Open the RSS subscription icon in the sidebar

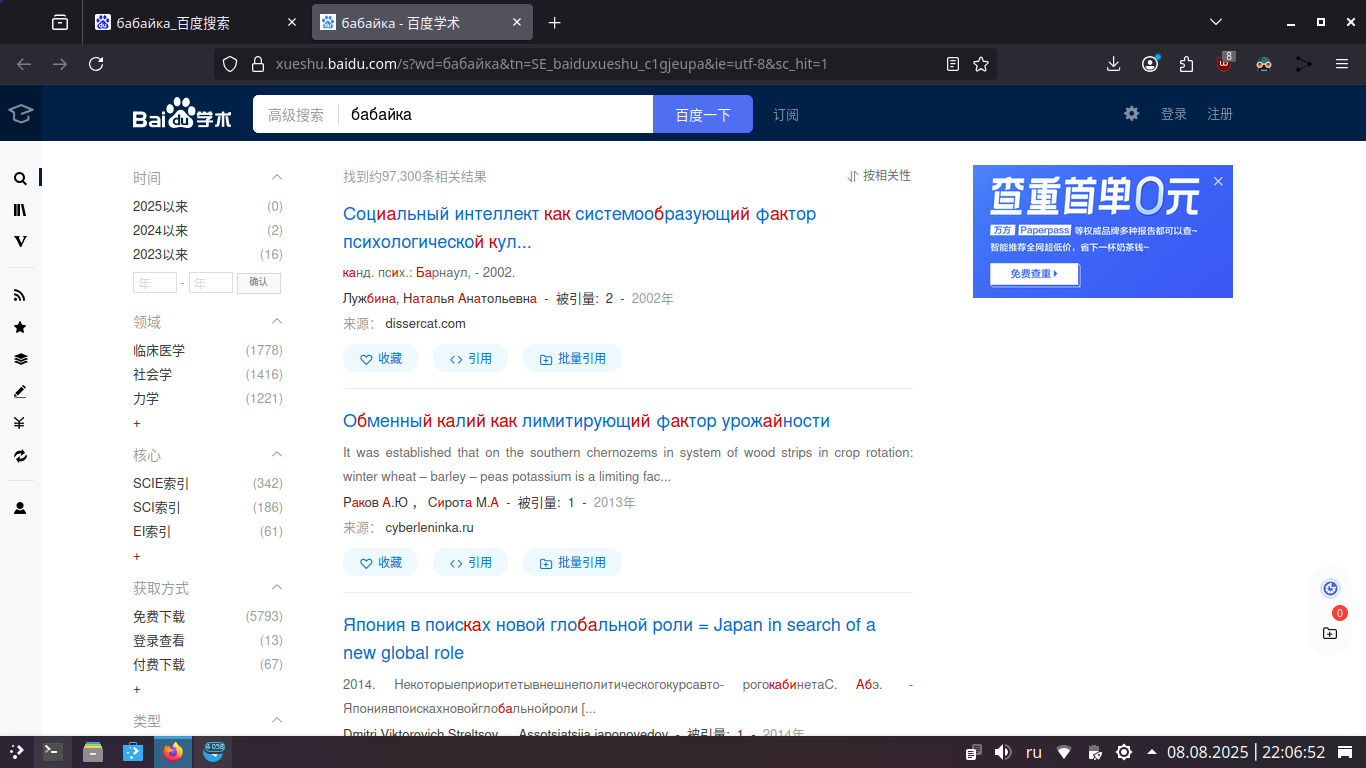20,295
